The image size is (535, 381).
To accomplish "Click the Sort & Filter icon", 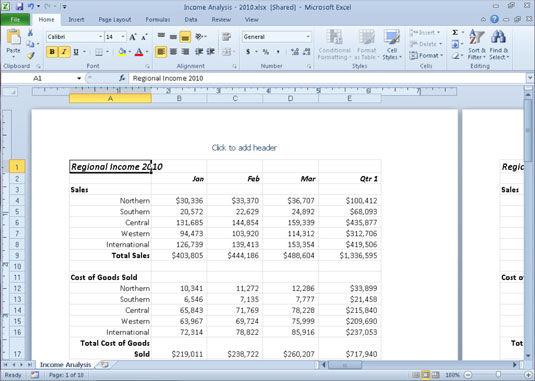I will [477, 44].
